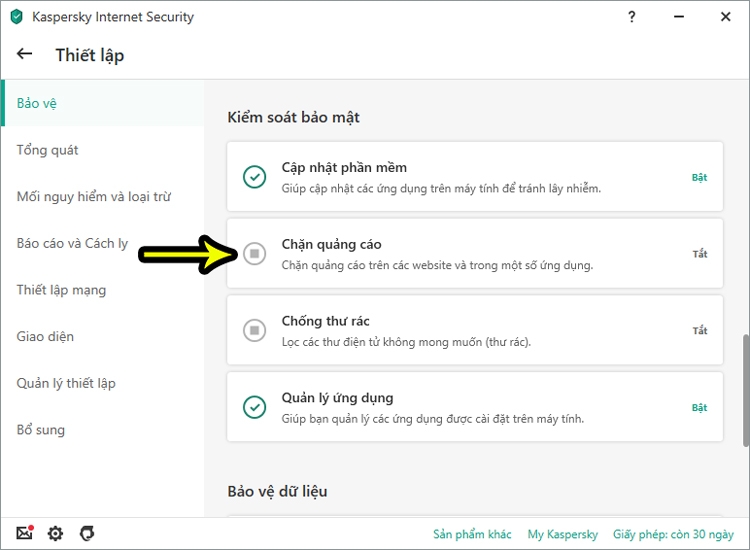Image resolution: width=750 pixels, height=550 pixels.
Task: Enable the Chống thư rác toggle
Action: (x=255, y=330)
